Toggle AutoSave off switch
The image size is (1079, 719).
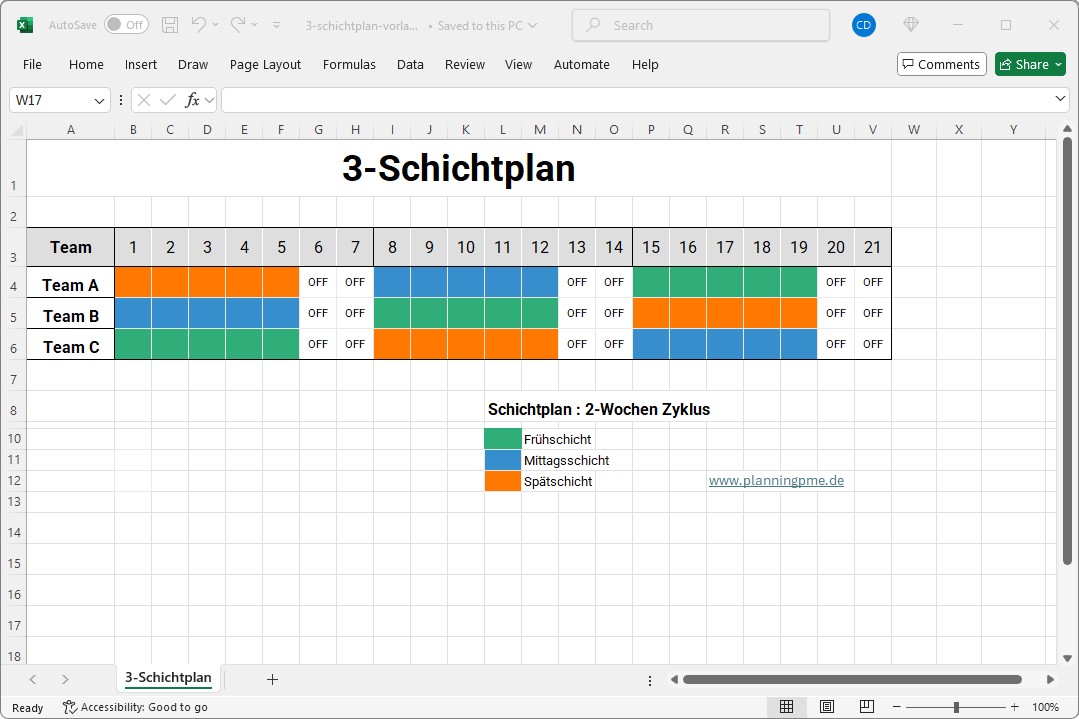(x=126, y=25)
